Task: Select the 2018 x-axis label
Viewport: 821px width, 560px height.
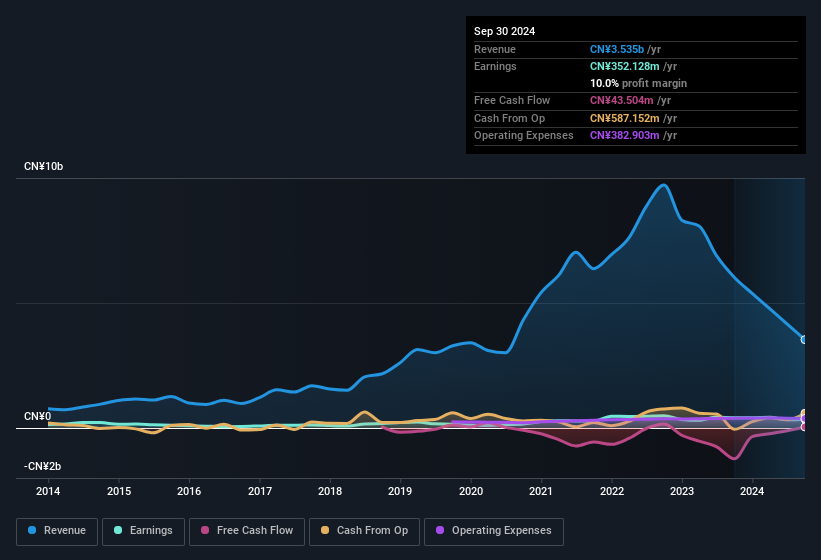Action: (330, 491)
